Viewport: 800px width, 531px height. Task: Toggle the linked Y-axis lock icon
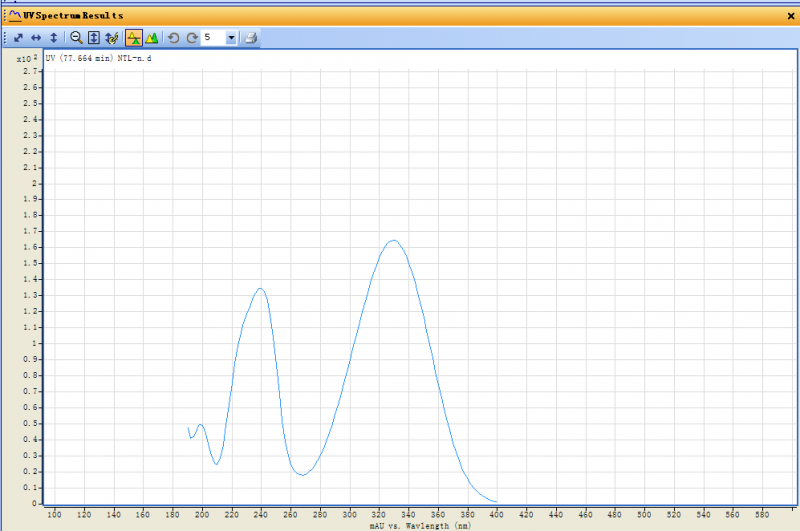pyautogui.click(x=111, y=38)
